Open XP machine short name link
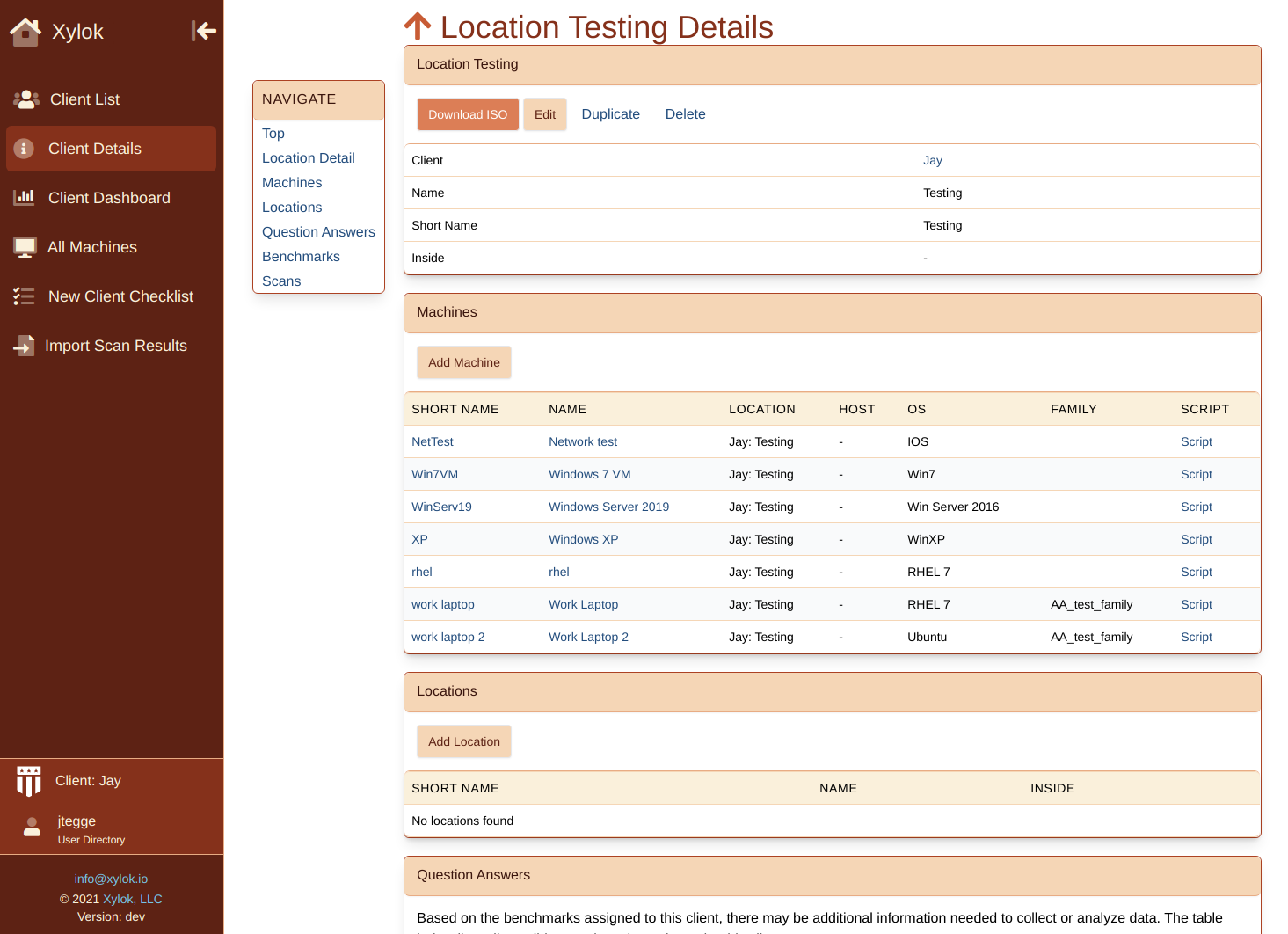 coord(419,539)
